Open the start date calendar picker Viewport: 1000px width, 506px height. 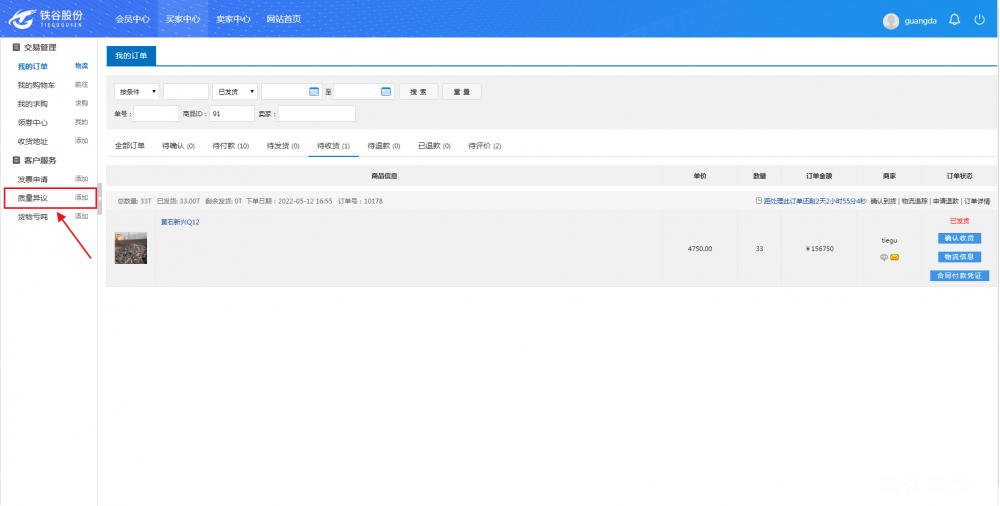314,91
